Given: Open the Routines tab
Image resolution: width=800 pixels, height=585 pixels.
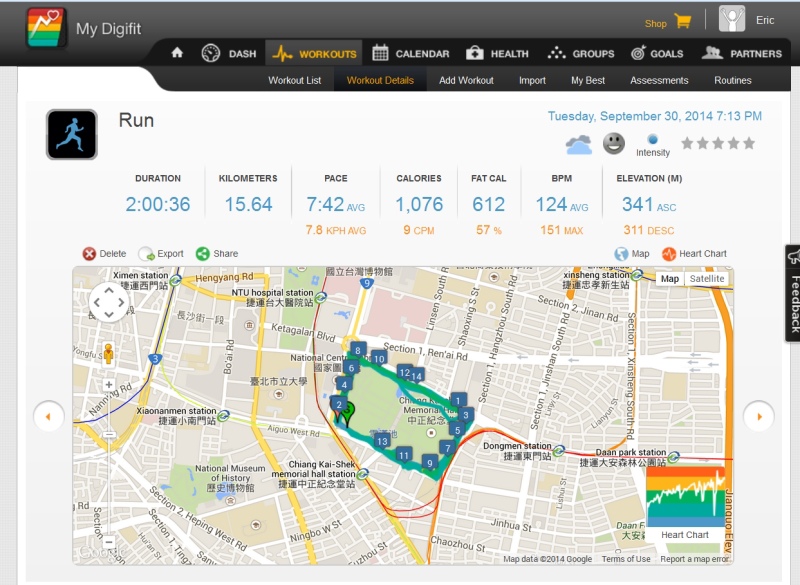Looking at the screenshot, I should (x=733, y=80).
